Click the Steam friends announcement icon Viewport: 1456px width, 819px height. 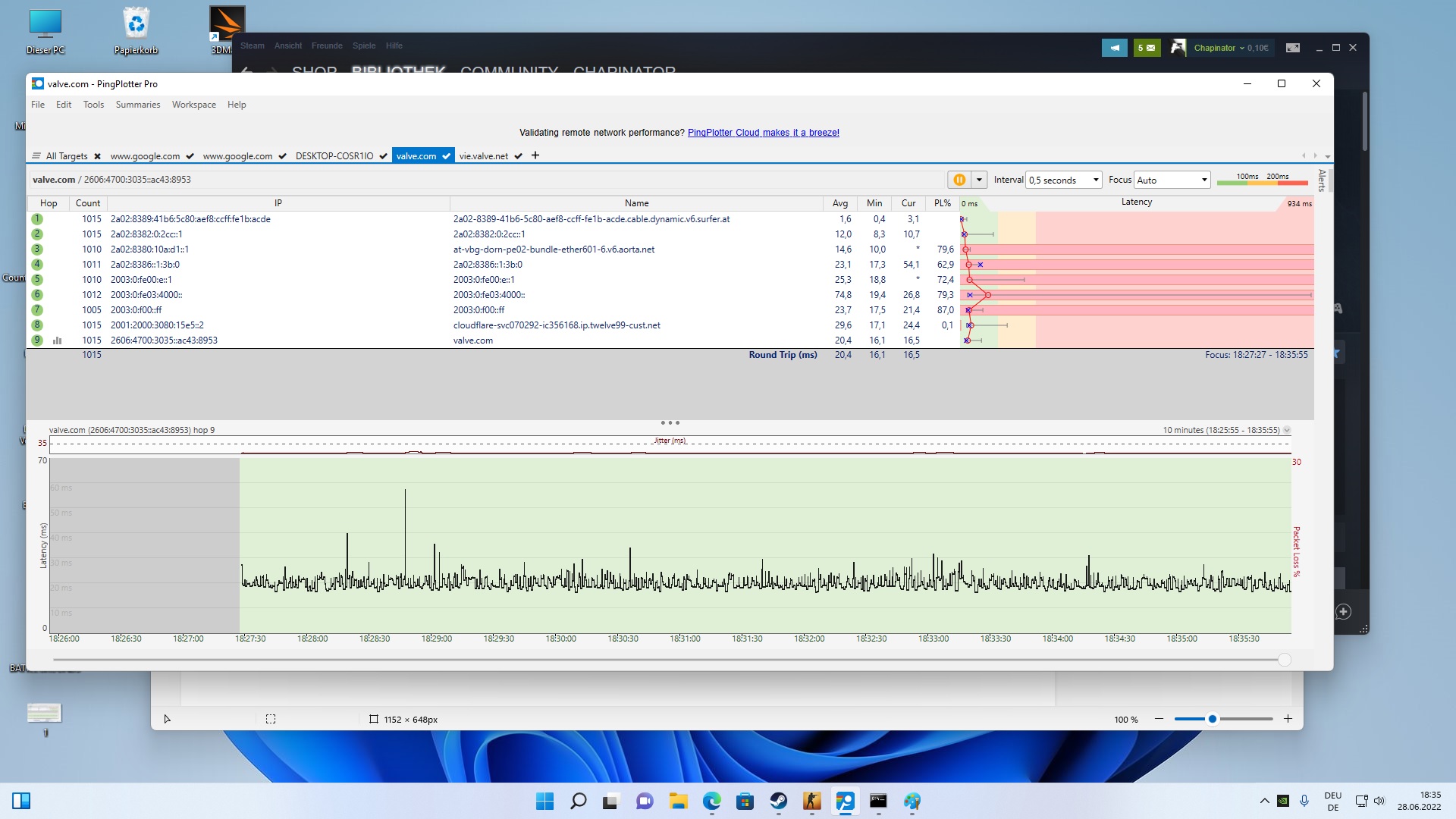[x=1114, y=48]
